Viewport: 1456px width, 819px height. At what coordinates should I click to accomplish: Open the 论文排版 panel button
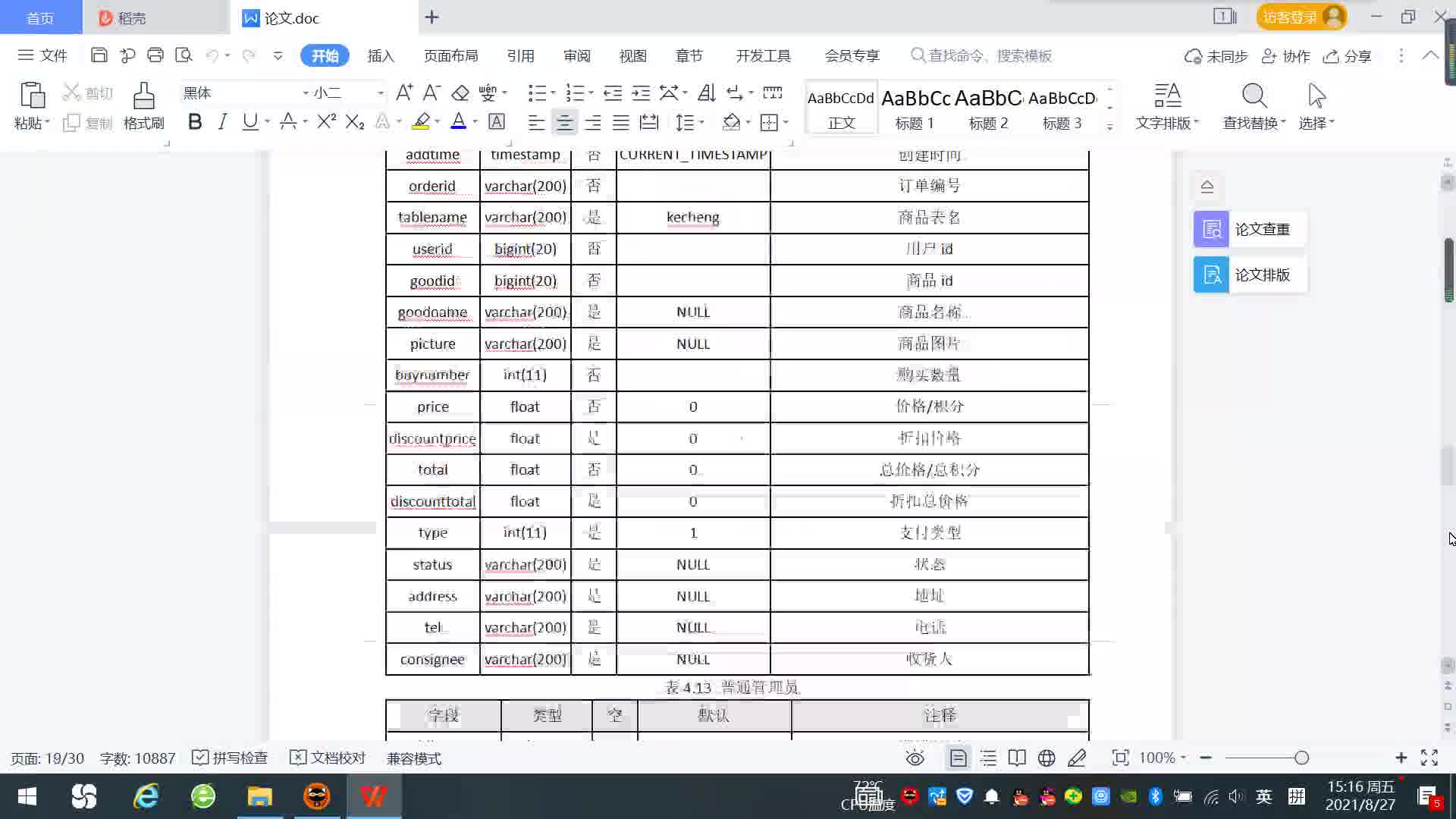pos(1248,275)
